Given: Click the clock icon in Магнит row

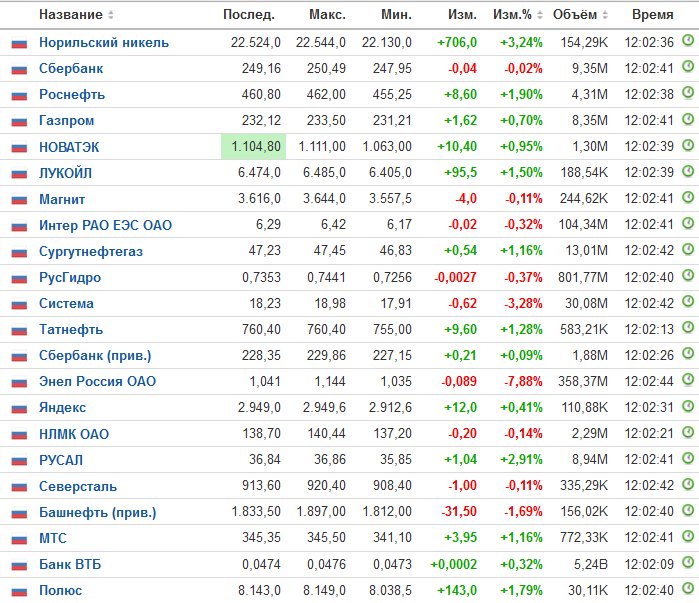Looking at the screenshot, I should coord(688,197).
